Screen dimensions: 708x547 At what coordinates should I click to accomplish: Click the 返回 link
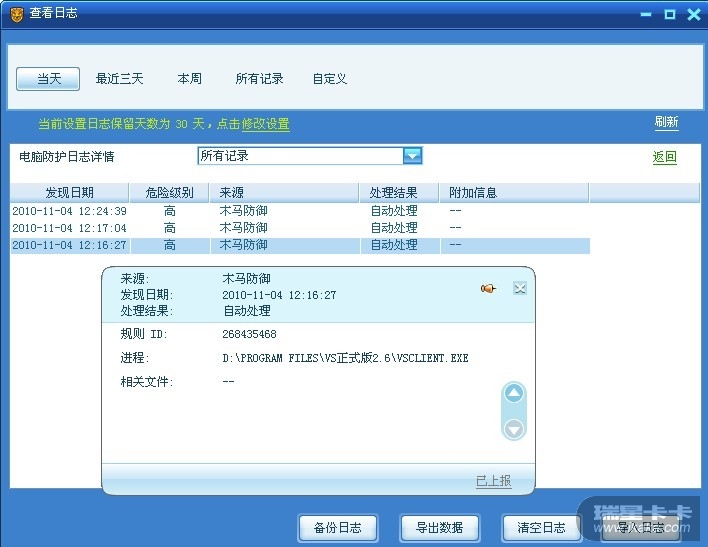pyautogui.click(x=665, y=157)
